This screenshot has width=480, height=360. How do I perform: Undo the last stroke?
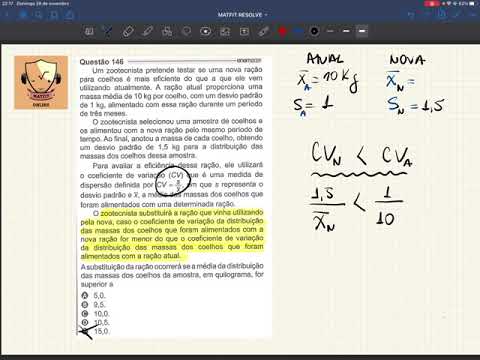tap(411, 15)
